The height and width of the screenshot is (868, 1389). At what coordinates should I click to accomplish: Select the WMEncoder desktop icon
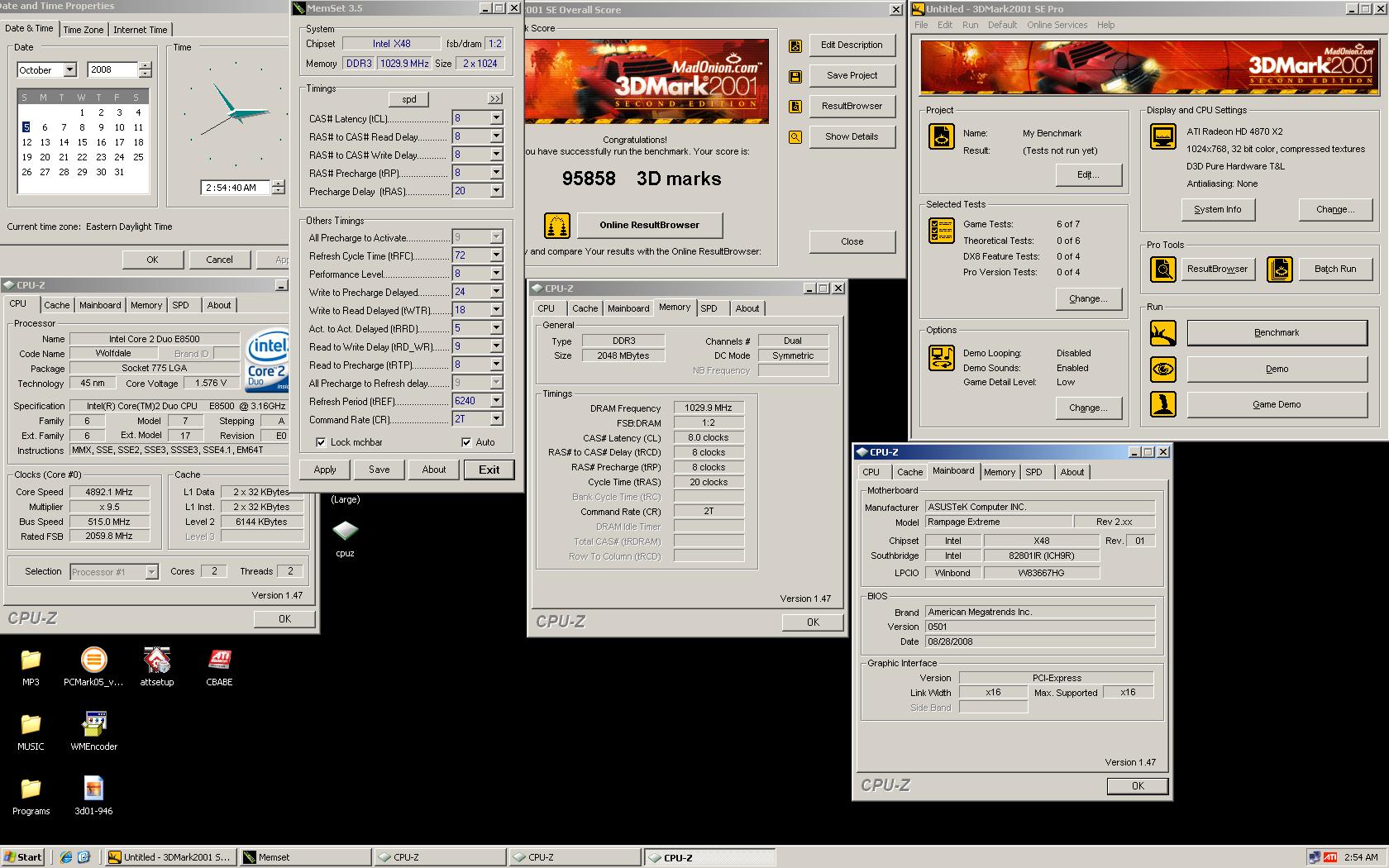coord(94,732)
